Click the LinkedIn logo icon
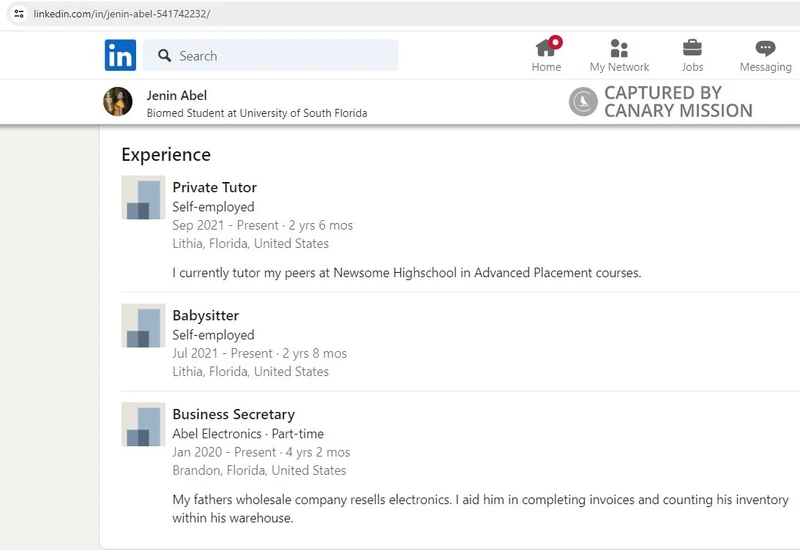The height and width of the screenshot is (550, 800). coord(120,55)
